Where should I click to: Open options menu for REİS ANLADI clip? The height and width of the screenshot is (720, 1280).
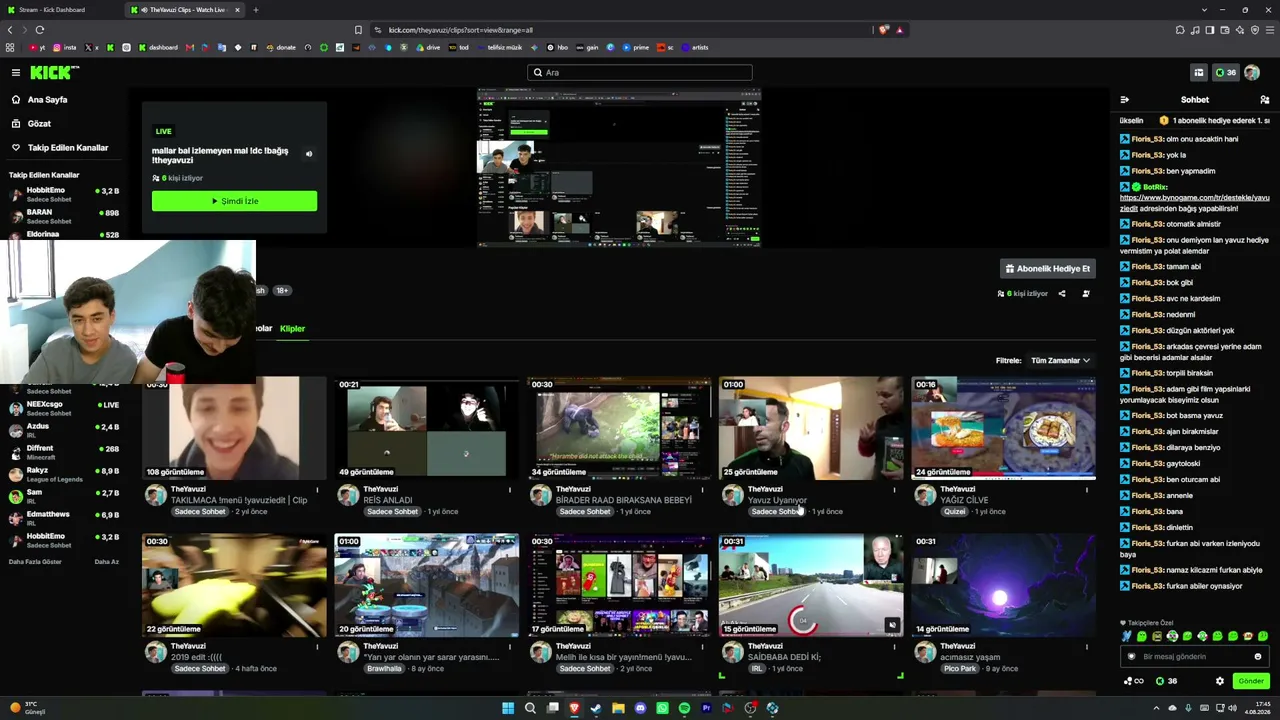tap(510, 490)
